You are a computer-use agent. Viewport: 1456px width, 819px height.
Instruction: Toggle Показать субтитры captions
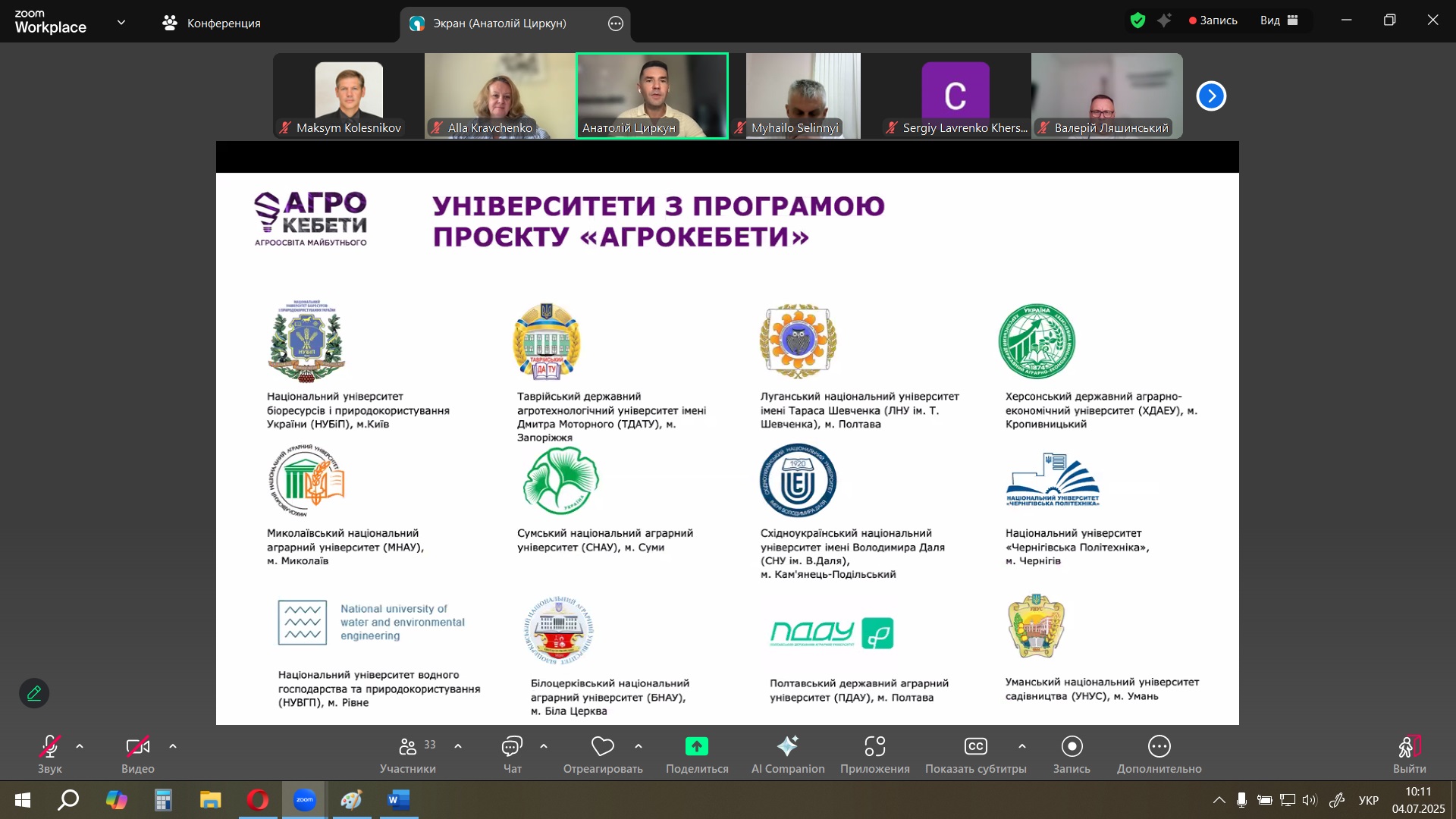click(x=975, y=748)
